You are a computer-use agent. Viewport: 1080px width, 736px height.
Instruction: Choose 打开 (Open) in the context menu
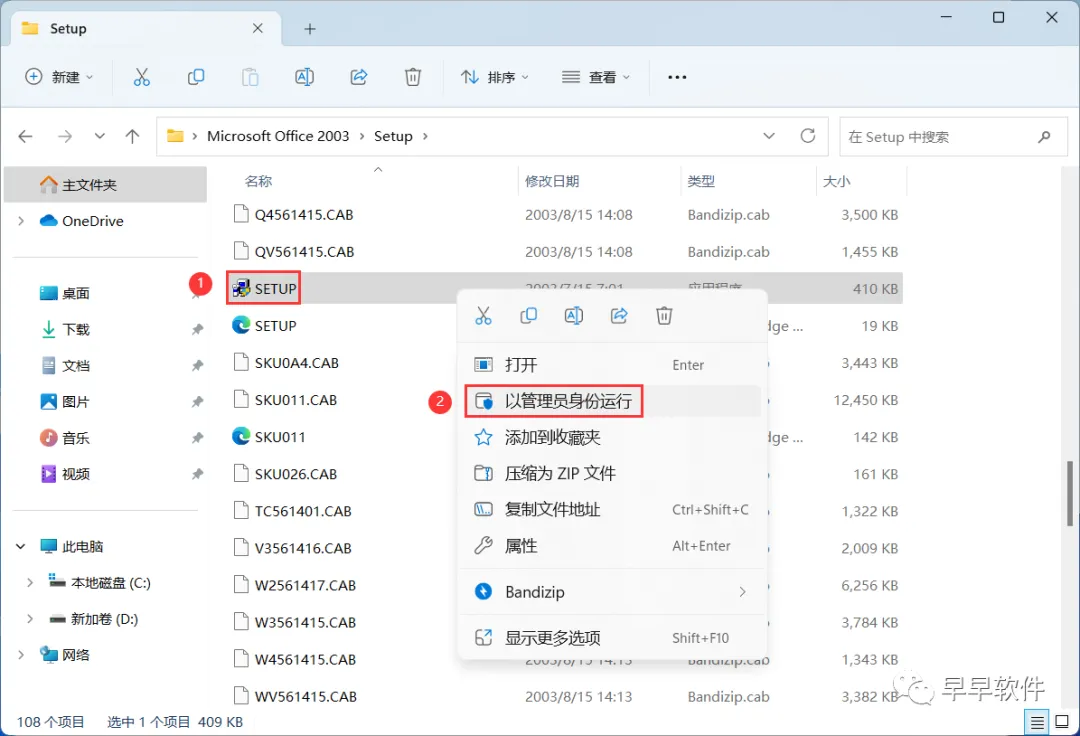(612, 365)
